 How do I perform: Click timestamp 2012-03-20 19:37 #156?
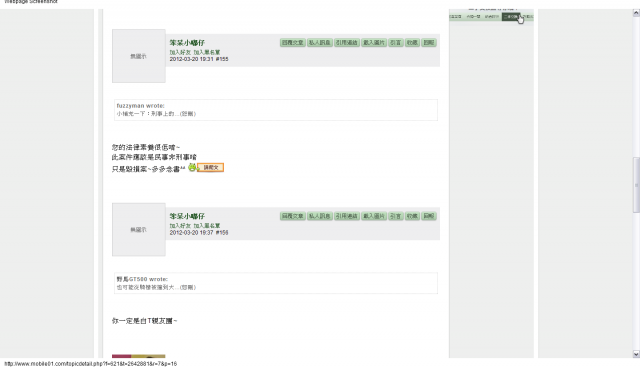tap(199, 233)
